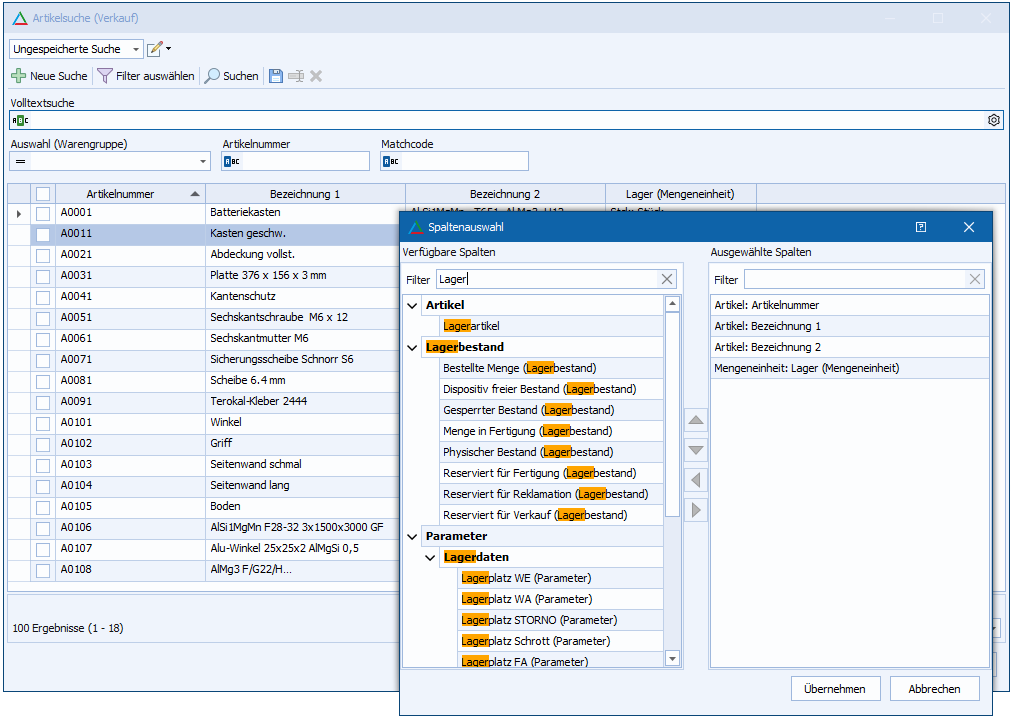Run search with Suchen magnifier

pos(212,76)
